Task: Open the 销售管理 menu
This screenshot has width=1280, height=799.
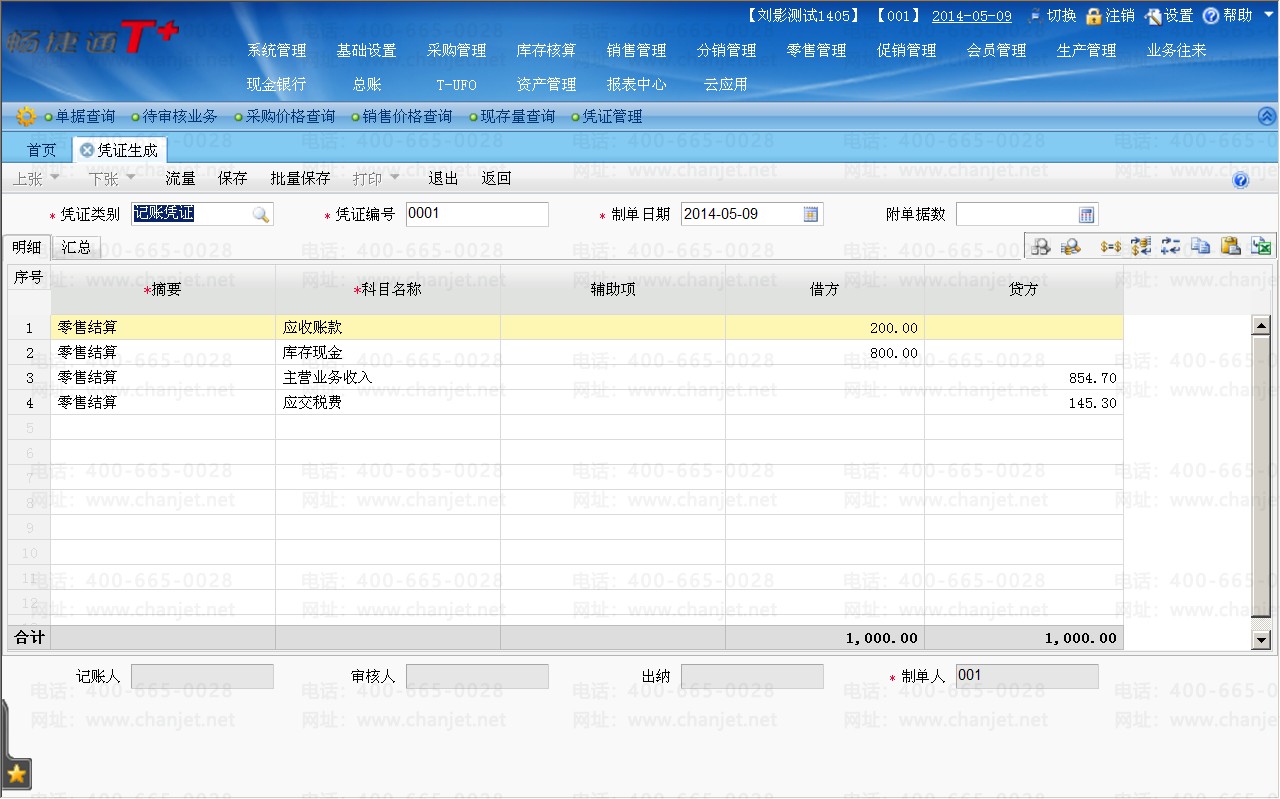Action: click(637, 50)
